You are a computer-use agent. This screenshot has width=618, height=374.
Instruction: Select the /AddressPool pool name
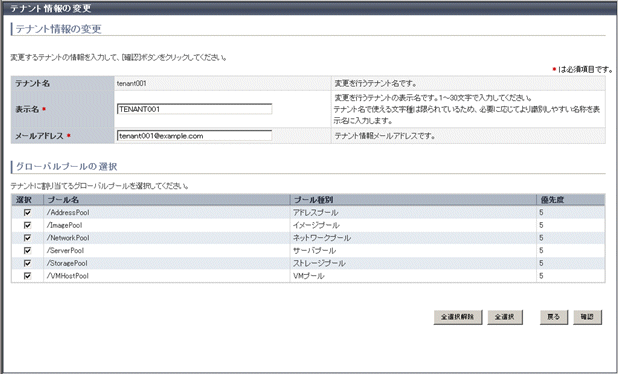pos(68,212)
